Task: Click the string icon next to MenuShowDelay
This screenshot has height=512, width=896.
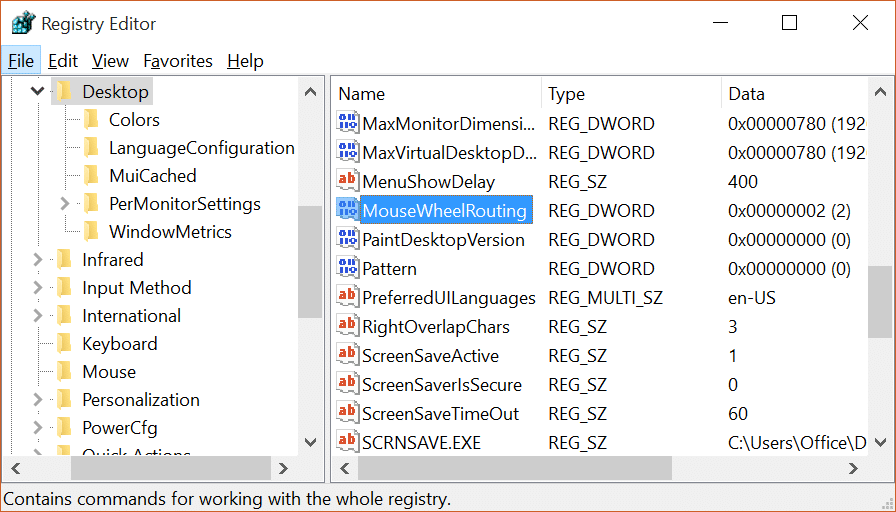Action: click(x=347, y=181)
